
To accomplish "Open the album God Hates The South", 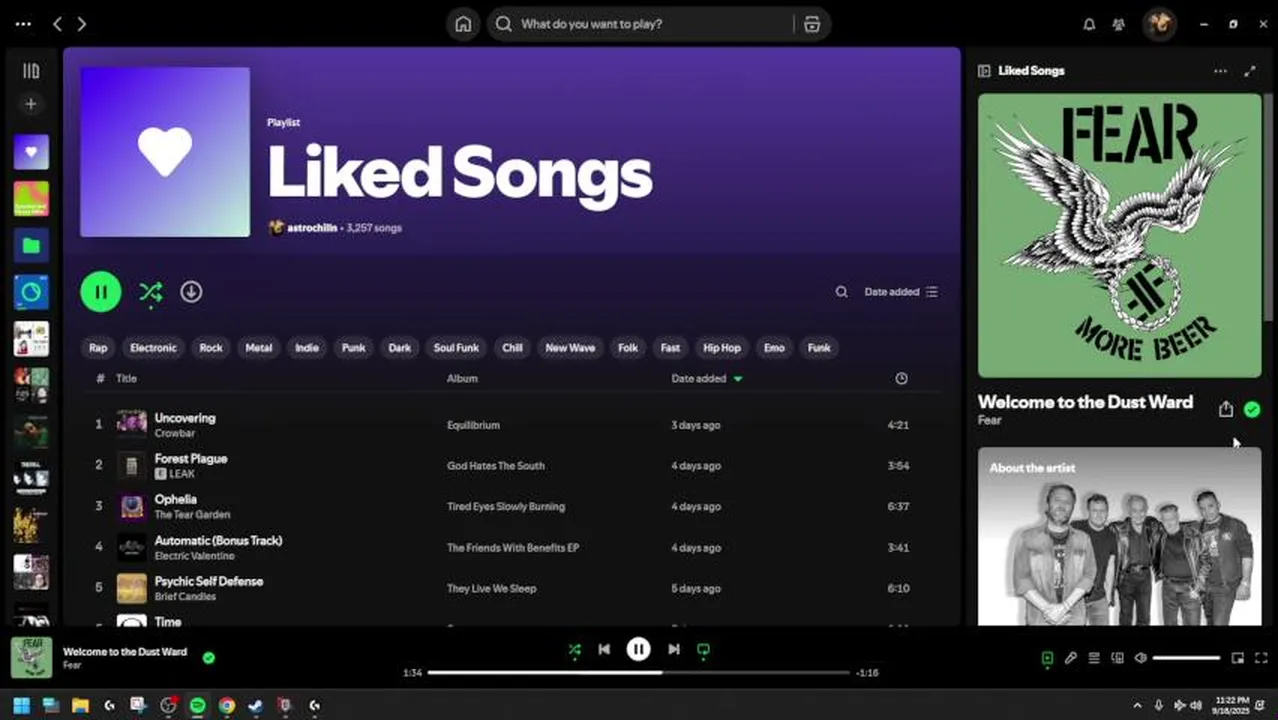I will click(x=495, y=466).
